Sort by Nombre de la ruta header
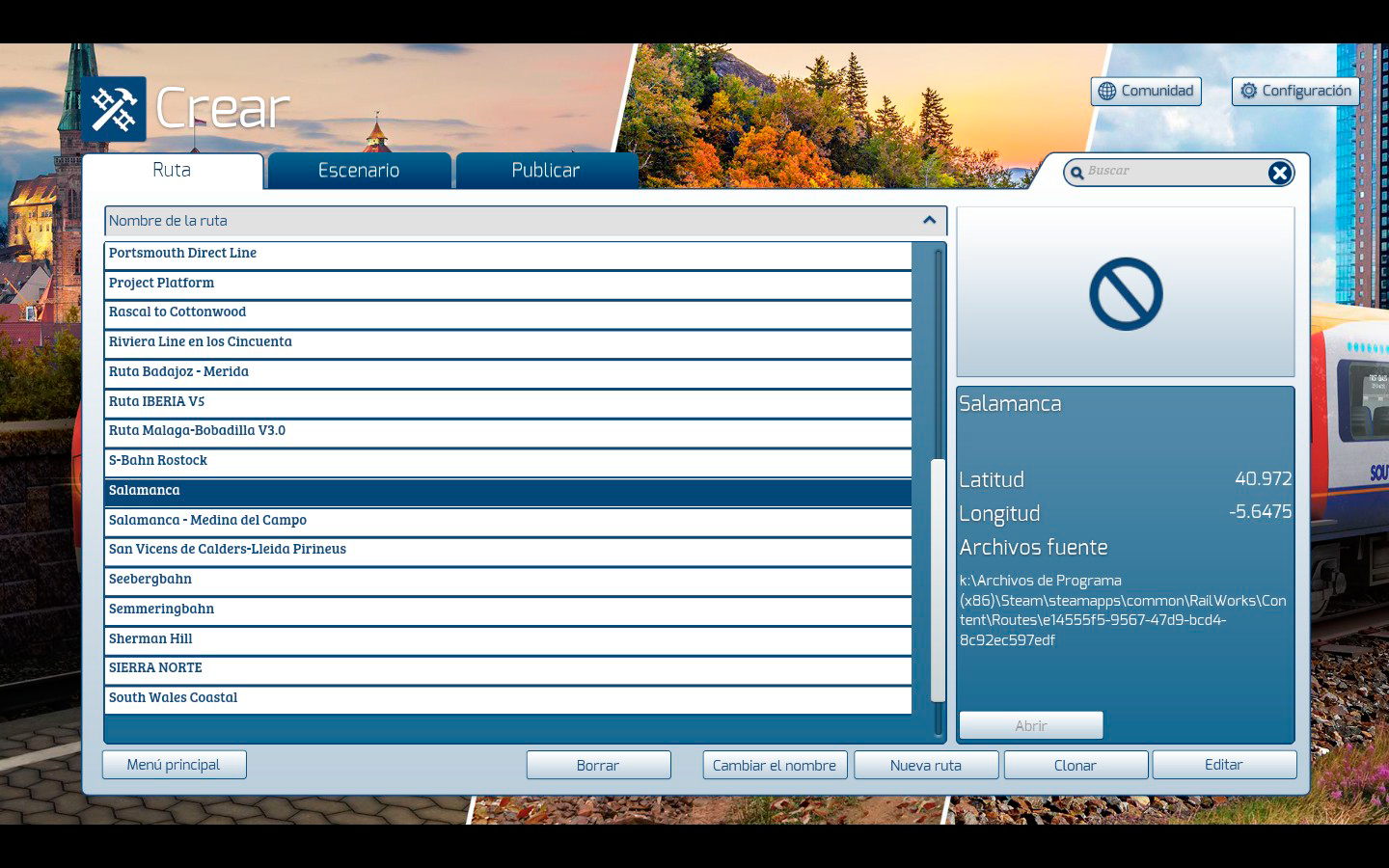1389x868 pixels. 526,221
